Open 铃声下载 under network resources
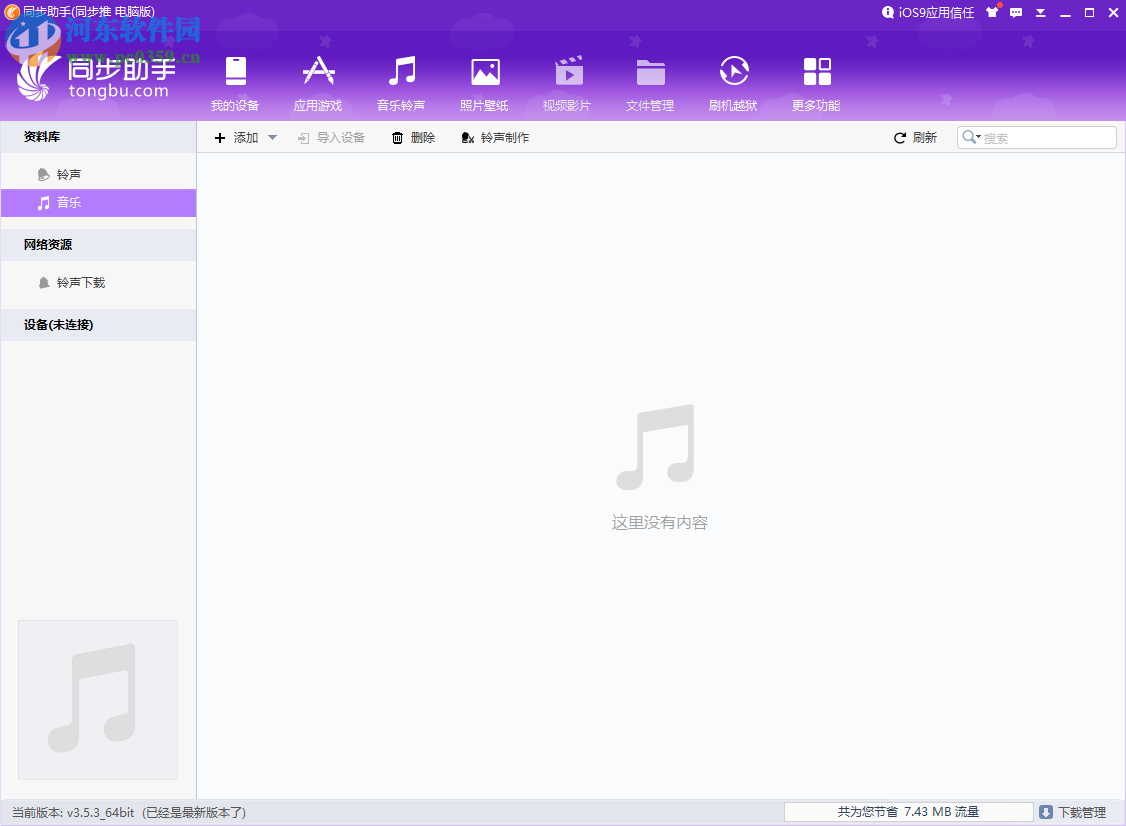Image resolution: width=1126 pixels, height=826 pixels. [x=80, y=282]
